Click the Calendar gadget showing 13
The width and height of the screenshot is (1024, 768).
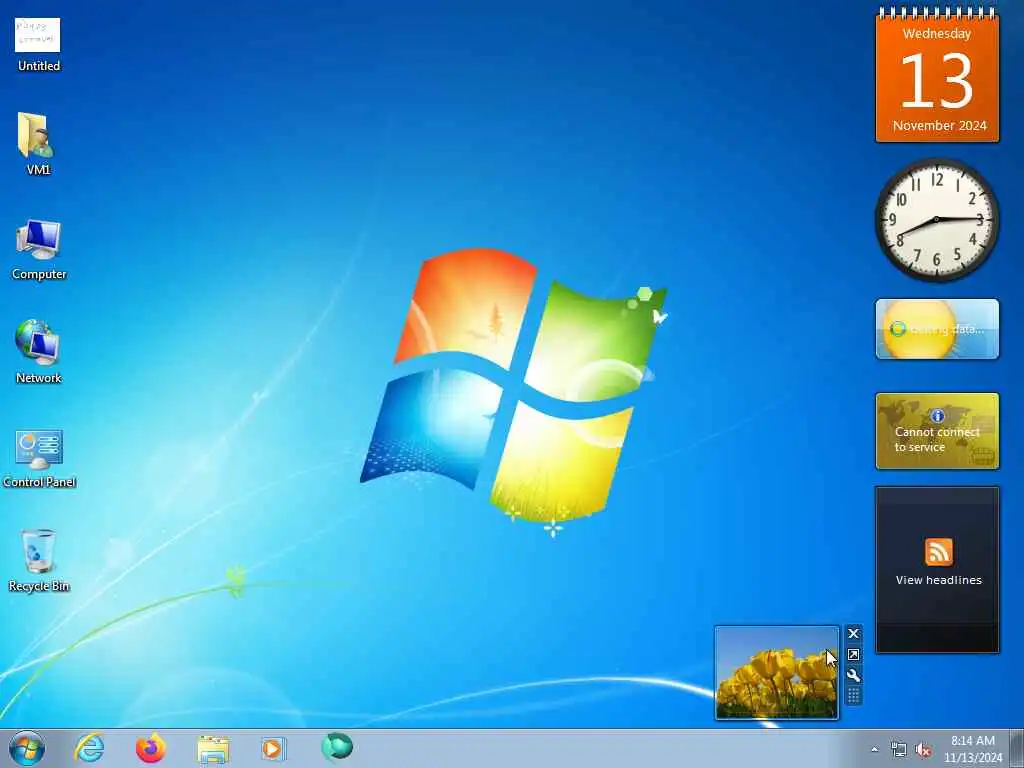tap(937, 76)
